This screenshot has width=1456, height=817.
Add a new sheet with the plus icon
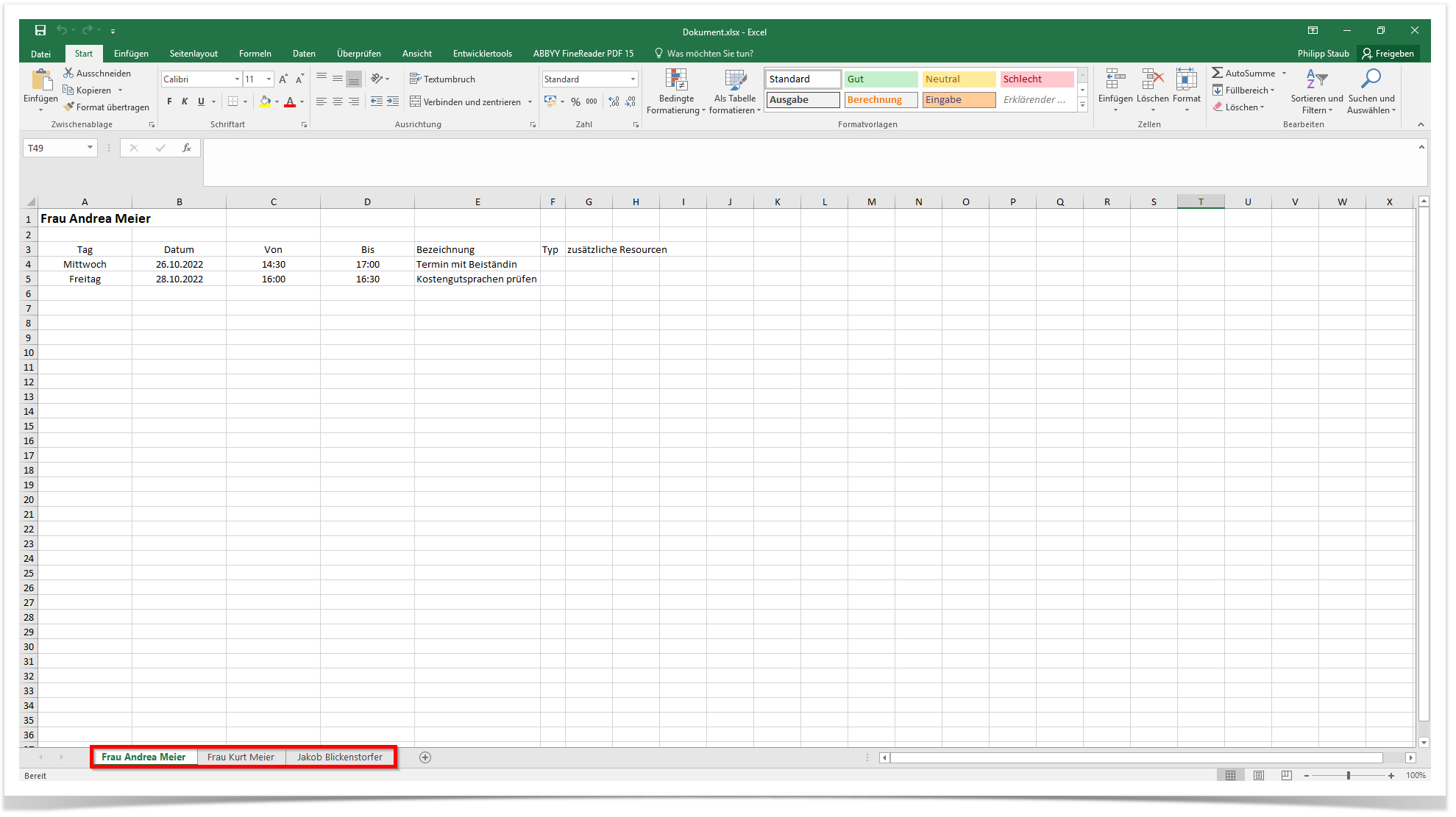[x=425, y=757]
